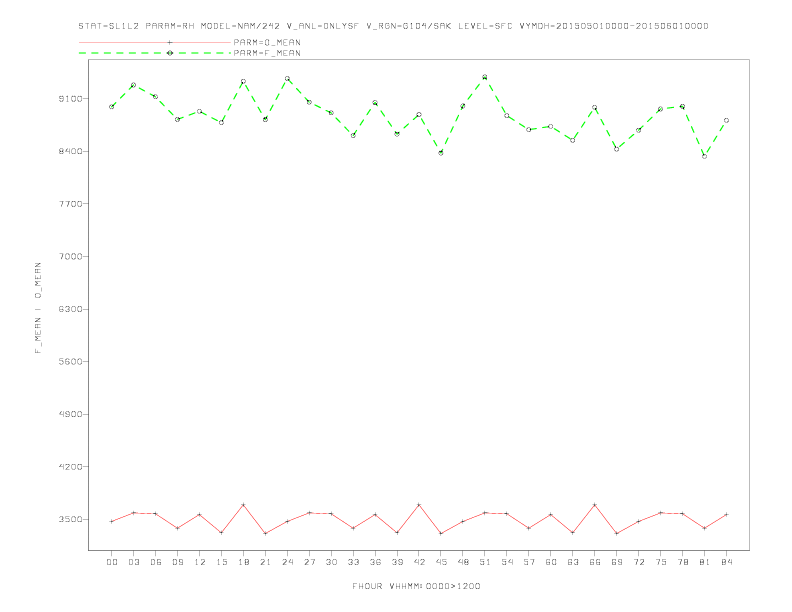Click the y-axis tick label 5600
Viewport: 792px width, 612px height.
tap(70, 362)
